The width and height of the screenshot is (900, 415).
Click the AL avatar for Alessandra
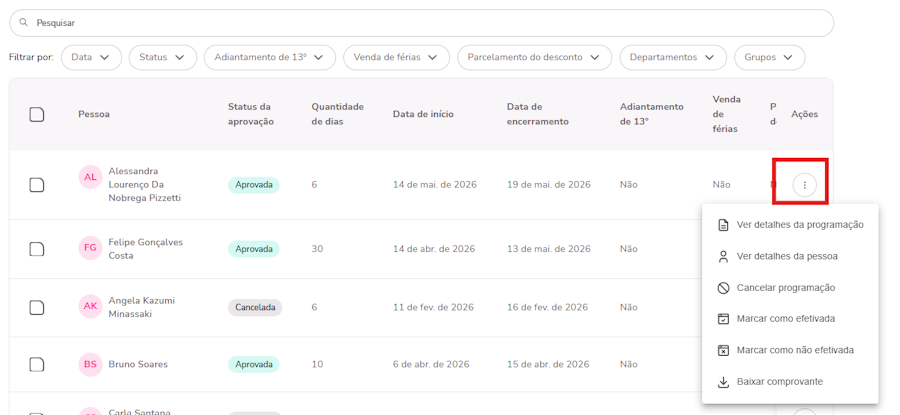point(90,177)
